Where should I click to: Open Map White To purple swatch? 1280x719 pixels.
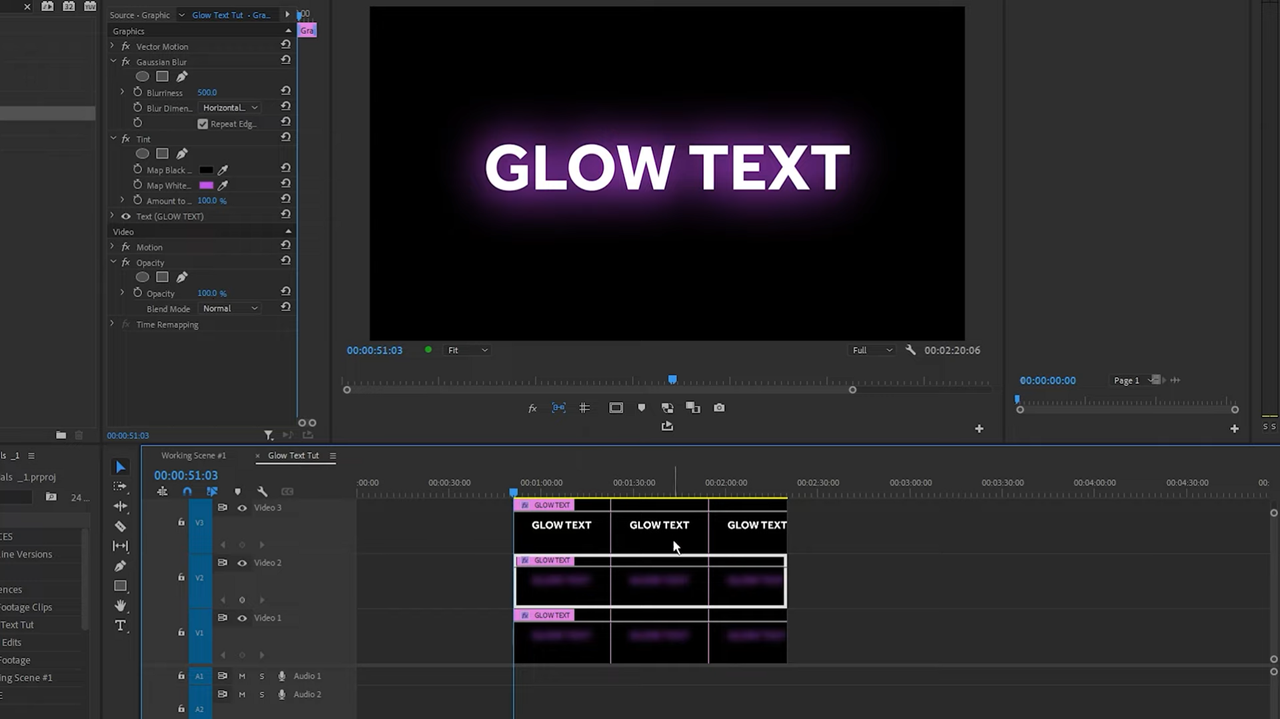click(x=206, y=185)
